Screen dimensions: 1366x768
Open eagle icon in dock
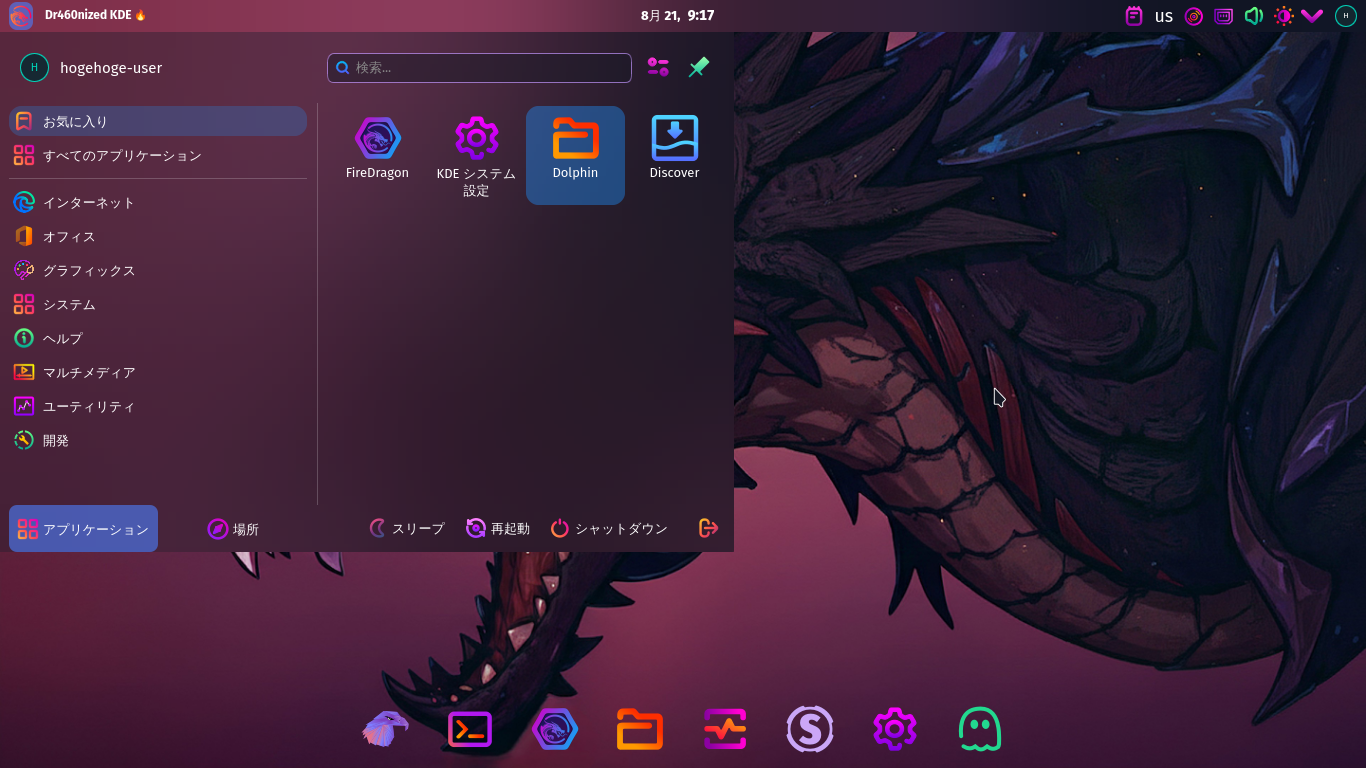(x=385, y=729)
